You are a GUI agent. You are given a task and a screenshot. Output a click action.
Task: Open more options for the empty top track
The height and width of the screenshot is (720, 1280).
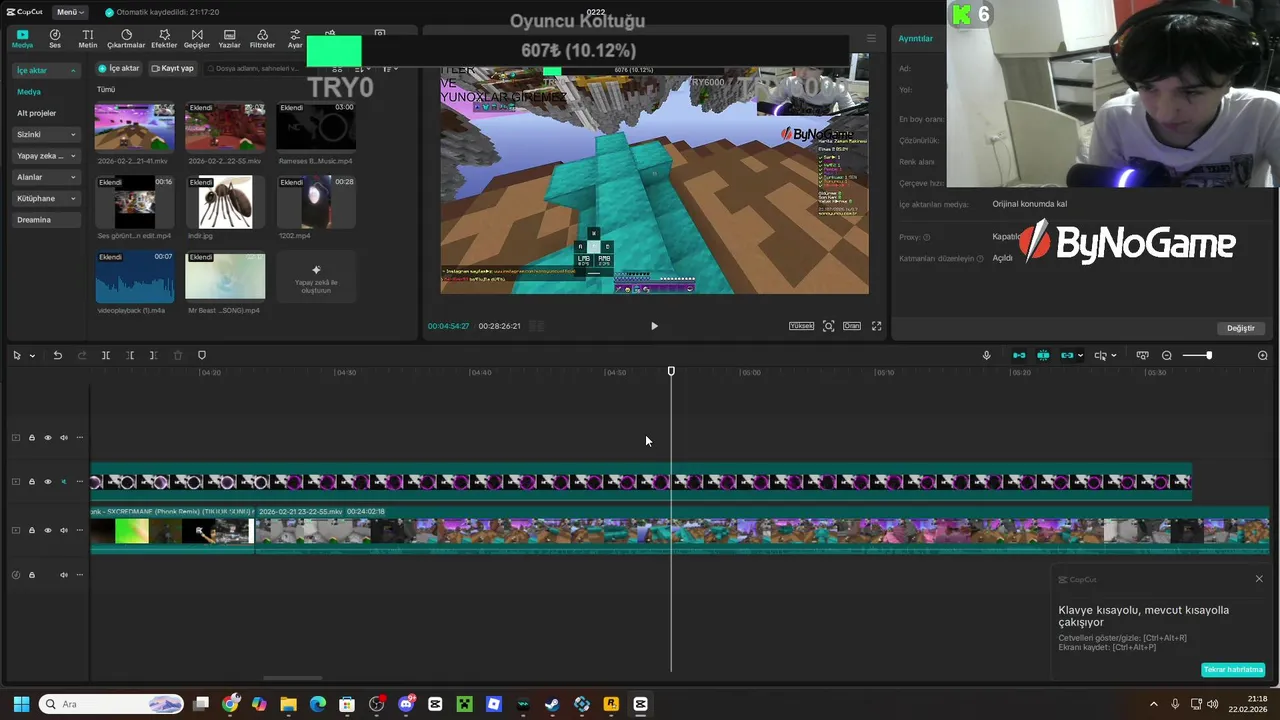[x=80, y=438]
